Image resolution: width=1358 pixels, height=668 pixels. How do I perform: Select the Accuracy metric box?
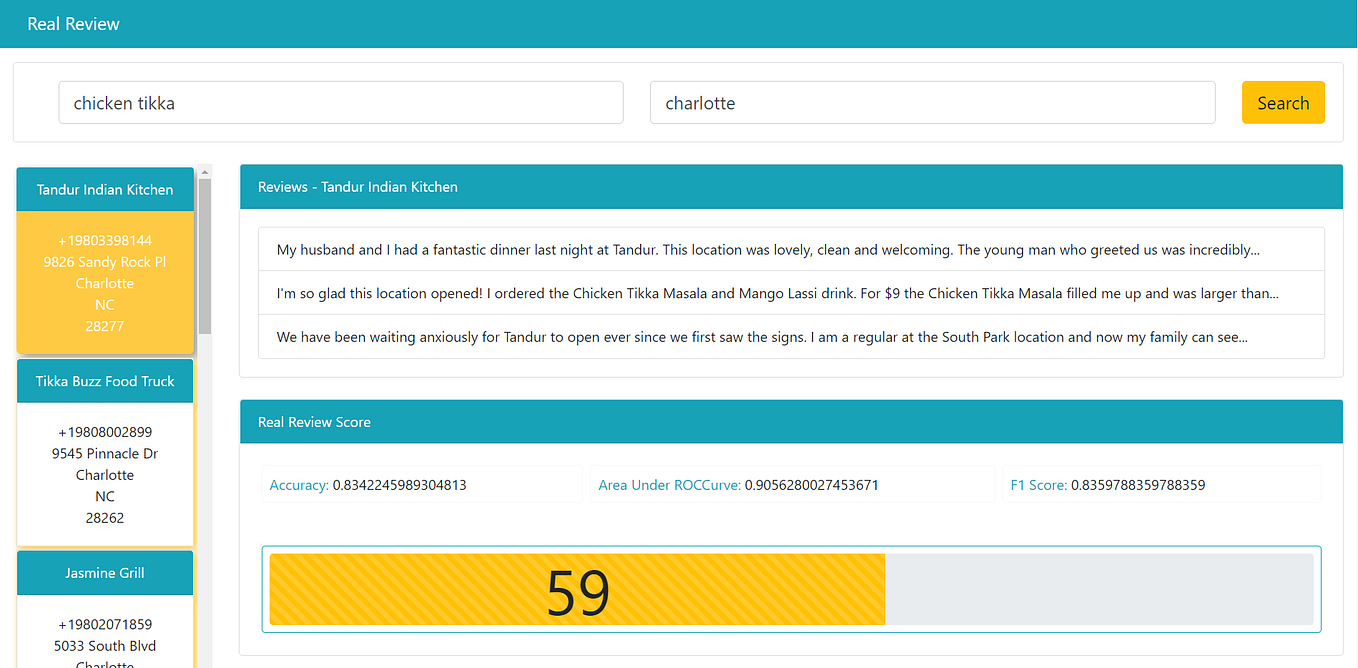coord(421,483)
